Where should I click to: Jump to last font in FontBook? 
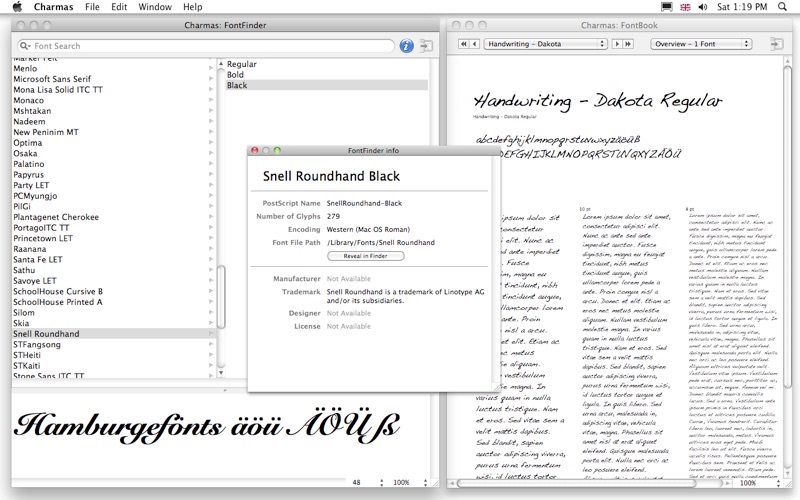[628, 44]
